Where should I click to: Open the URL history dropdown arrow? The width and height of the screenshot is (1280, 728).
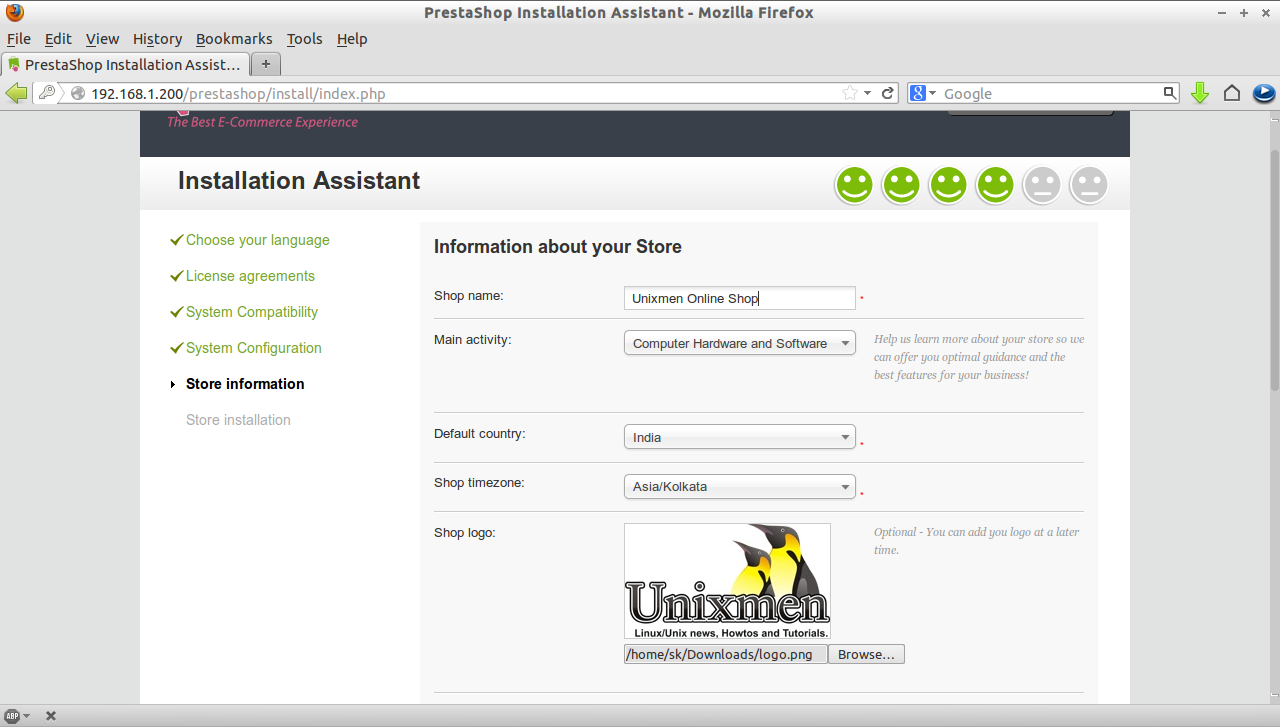(x=868, y=93)
